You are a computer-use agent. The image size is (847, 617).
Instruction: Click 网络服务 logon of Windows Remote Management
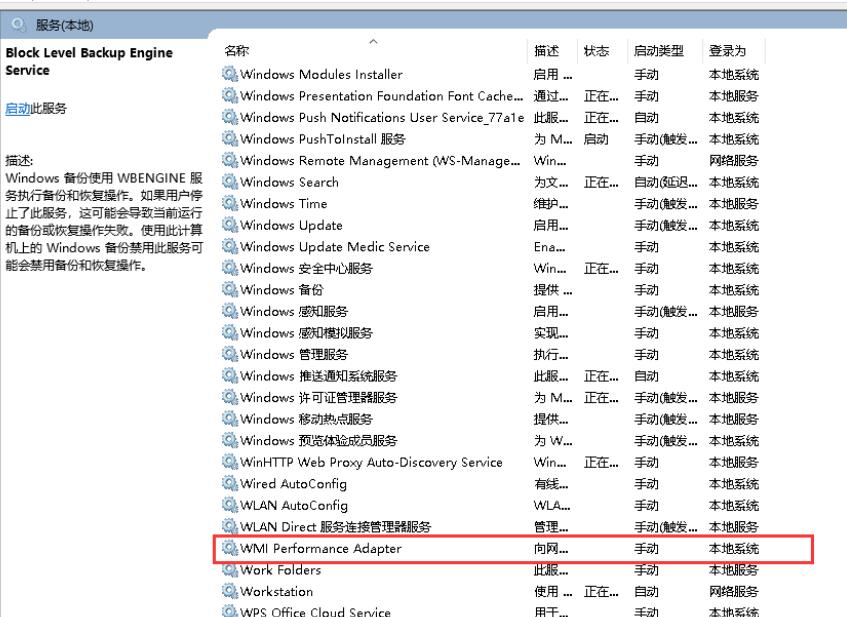click(x=734, y=160)
